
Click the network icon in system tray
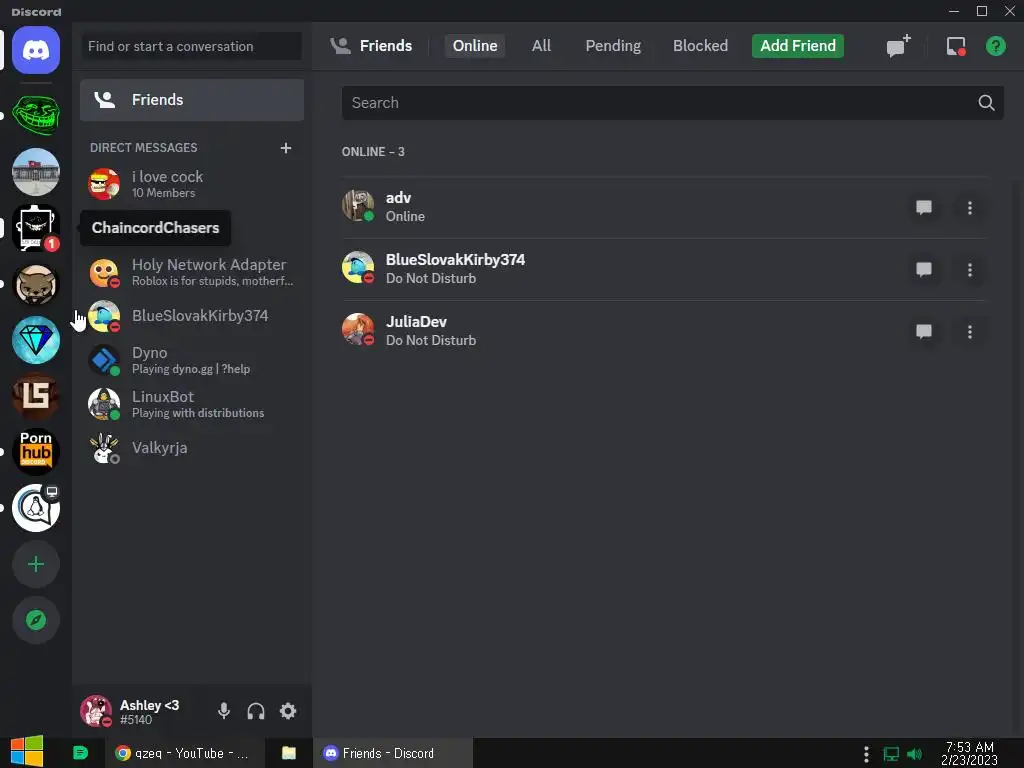[x=891, y=754]
